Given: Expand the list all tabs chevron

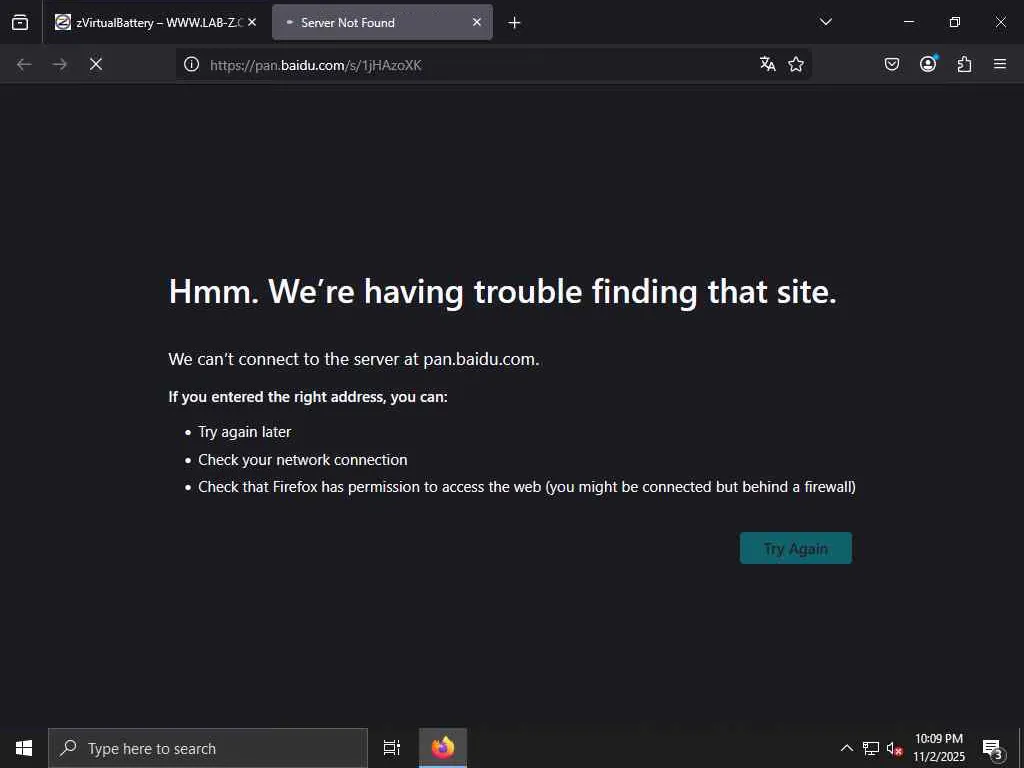Looking at the screenshot, I should coord(825,22).
